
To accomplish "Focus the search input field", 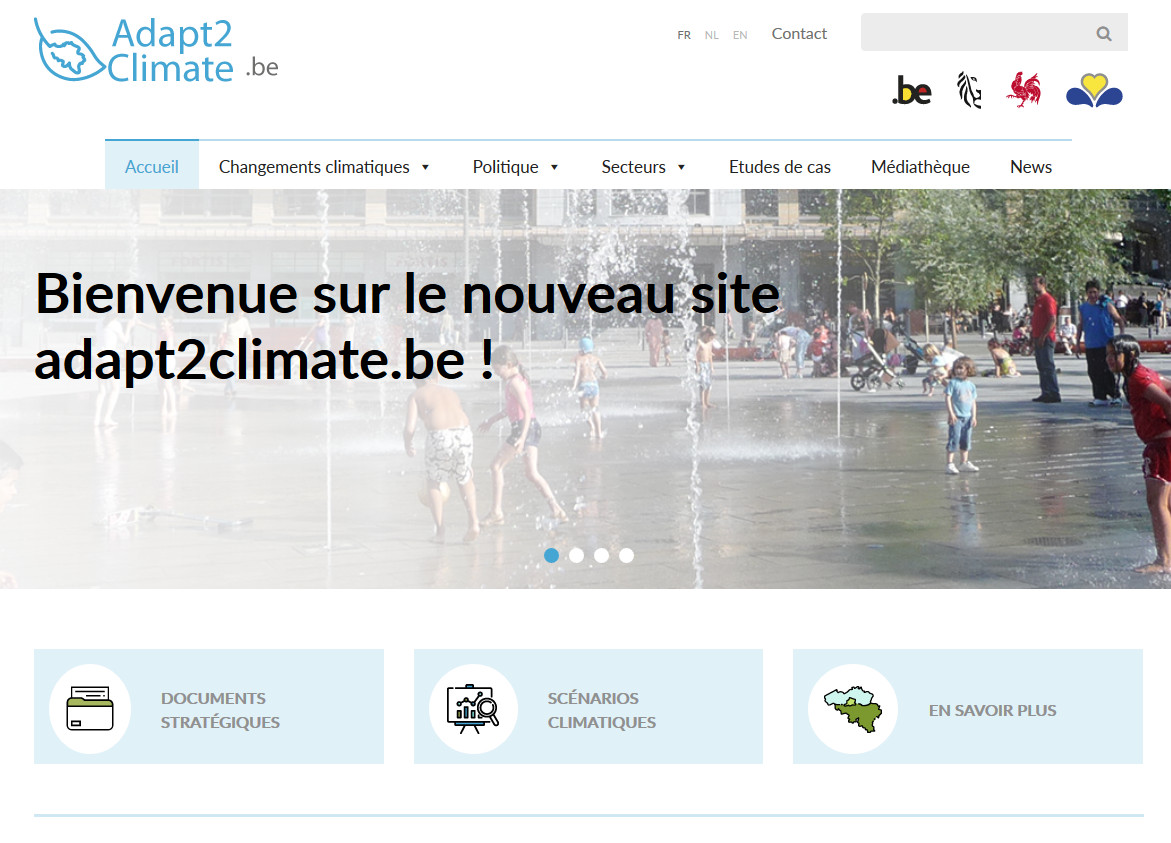I will coord(975,33).
